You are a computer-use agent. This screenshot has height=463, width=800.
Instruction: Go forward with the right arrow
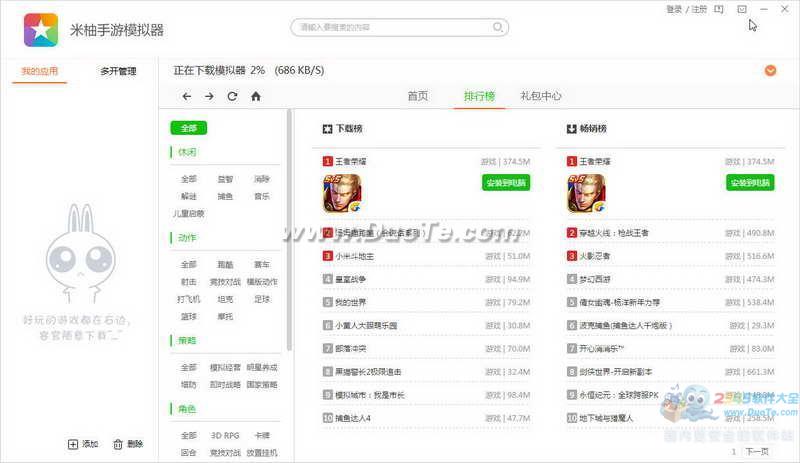point(209,96)
